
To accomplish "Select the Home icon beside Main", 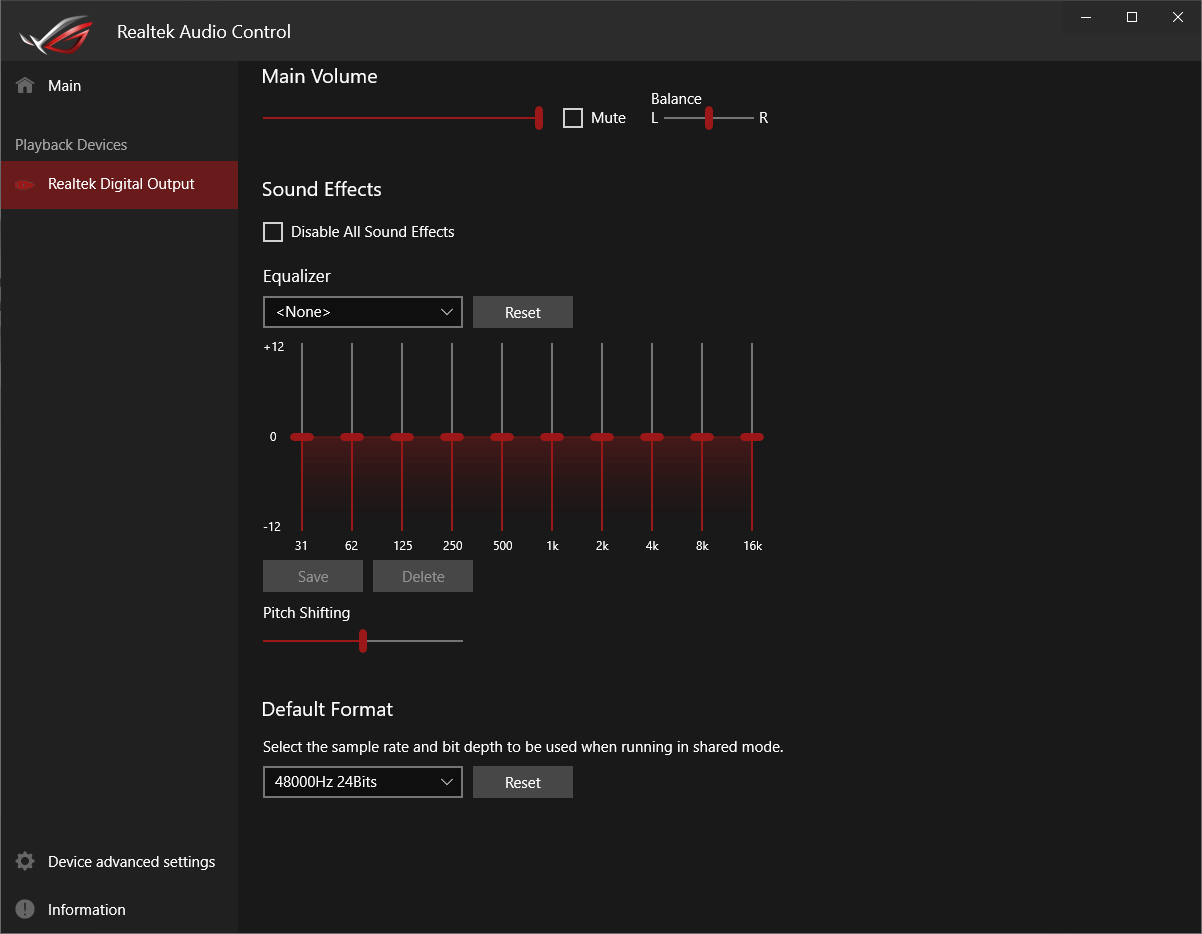I will pyautogui.click(x=23, y=85).
